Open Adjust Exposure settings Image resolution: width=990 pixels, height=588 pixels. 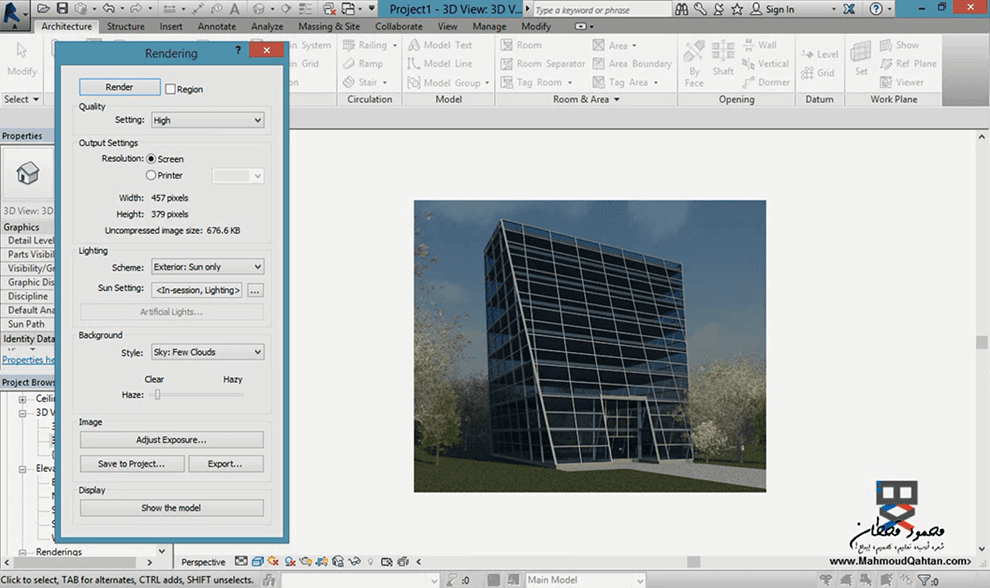(170, 439)
